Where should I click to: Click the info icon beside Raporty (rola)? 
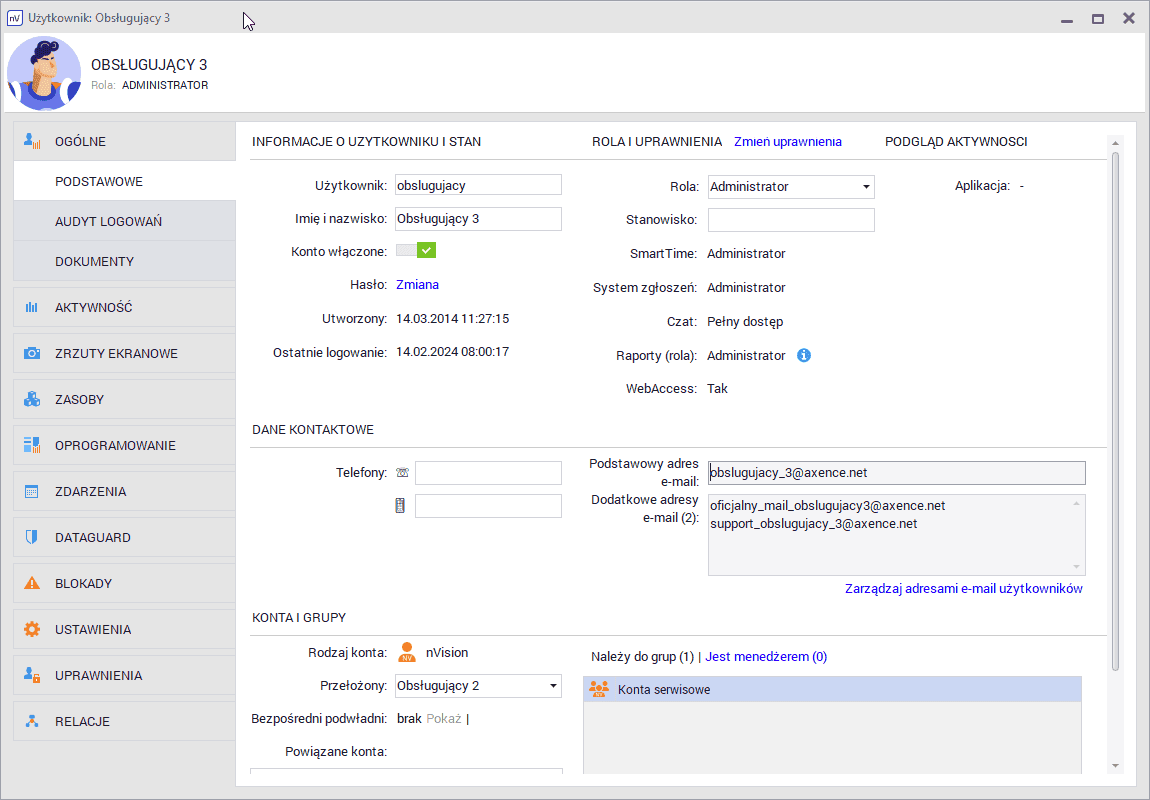pyautogui.click(x=804, y=355)
